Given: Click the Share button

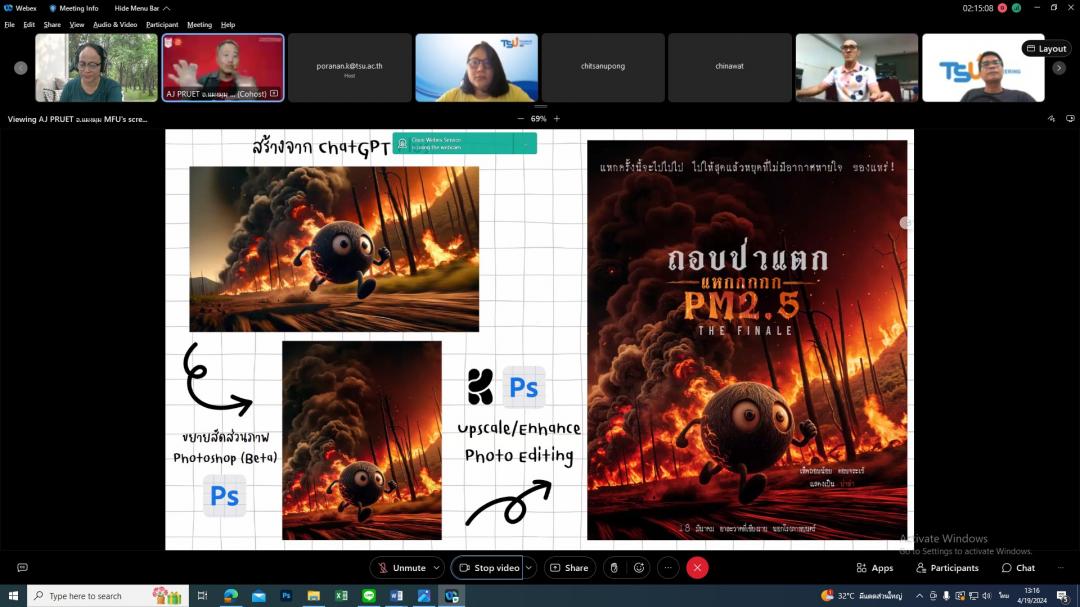Looking at the screenshot, I should pos(570,568).
